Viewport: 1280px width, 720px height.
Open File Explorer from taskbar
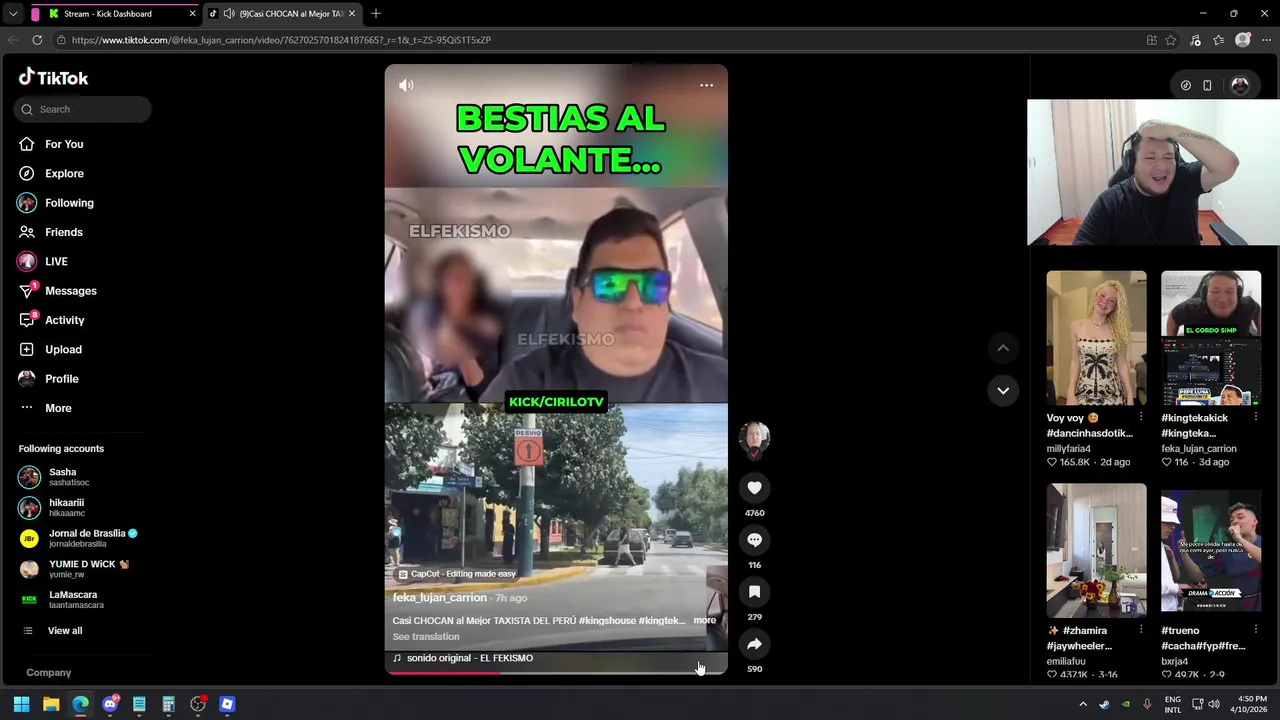coord(51,704)
